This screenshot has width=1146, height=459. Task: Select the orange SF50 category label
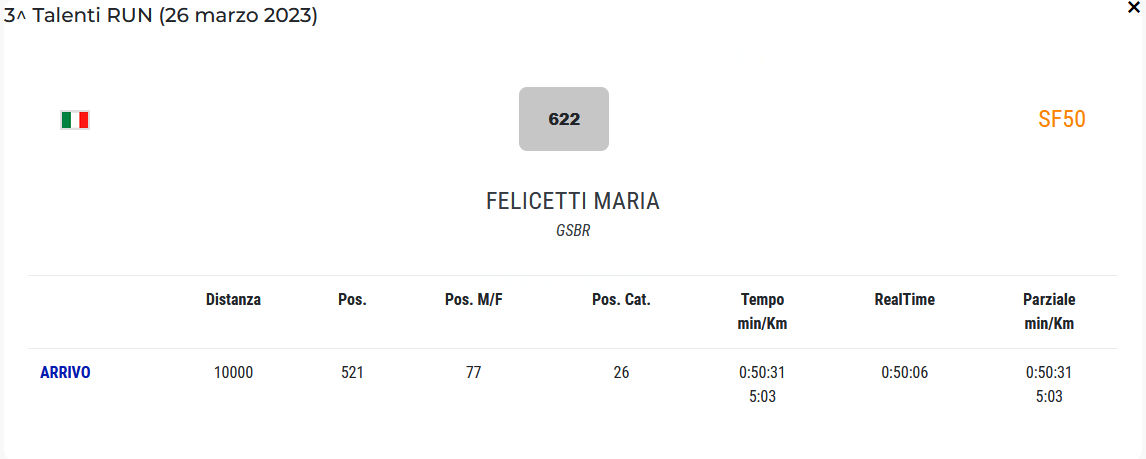1061,120
